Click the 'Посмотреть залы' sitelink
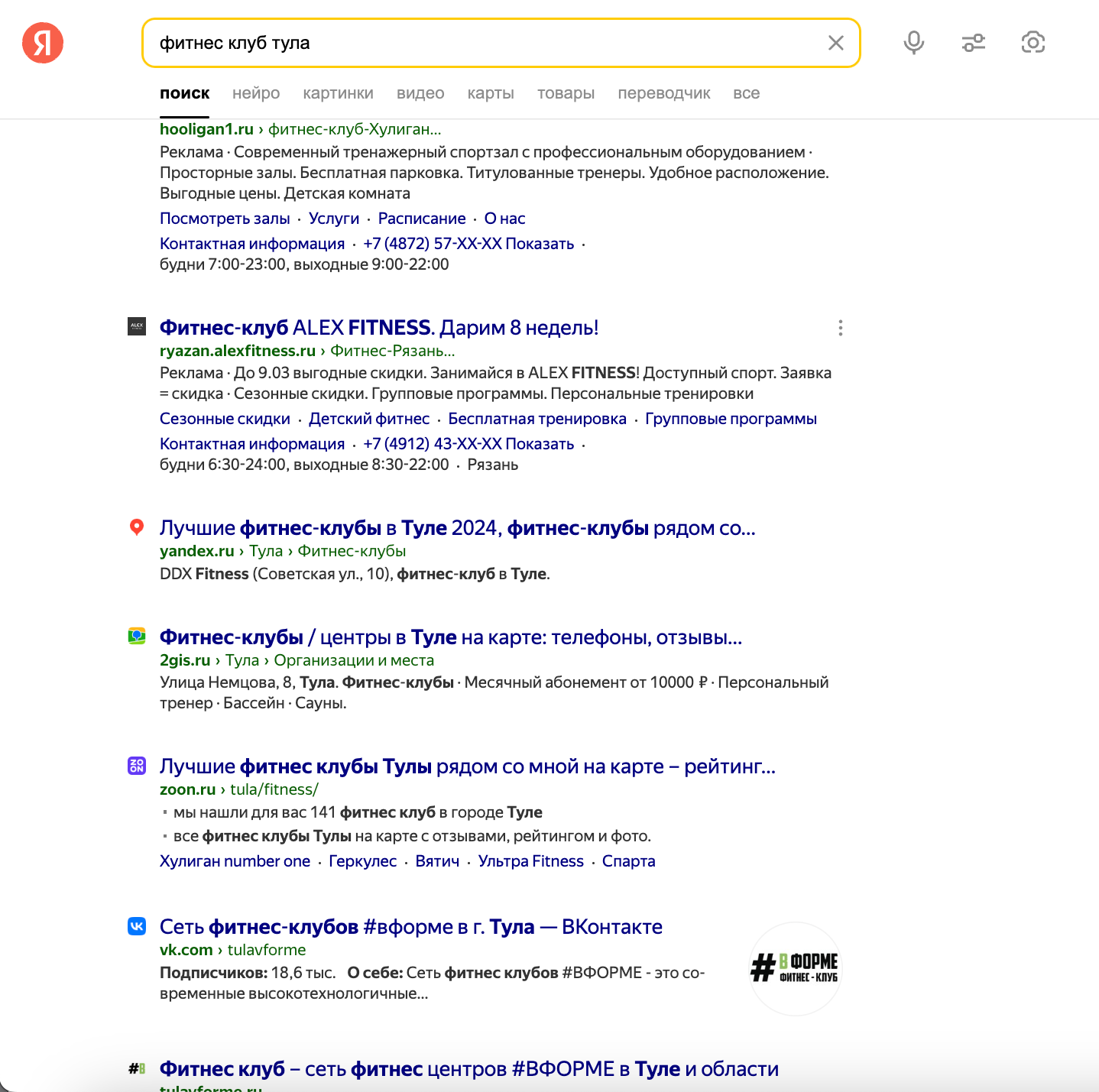 click(225, 219)
